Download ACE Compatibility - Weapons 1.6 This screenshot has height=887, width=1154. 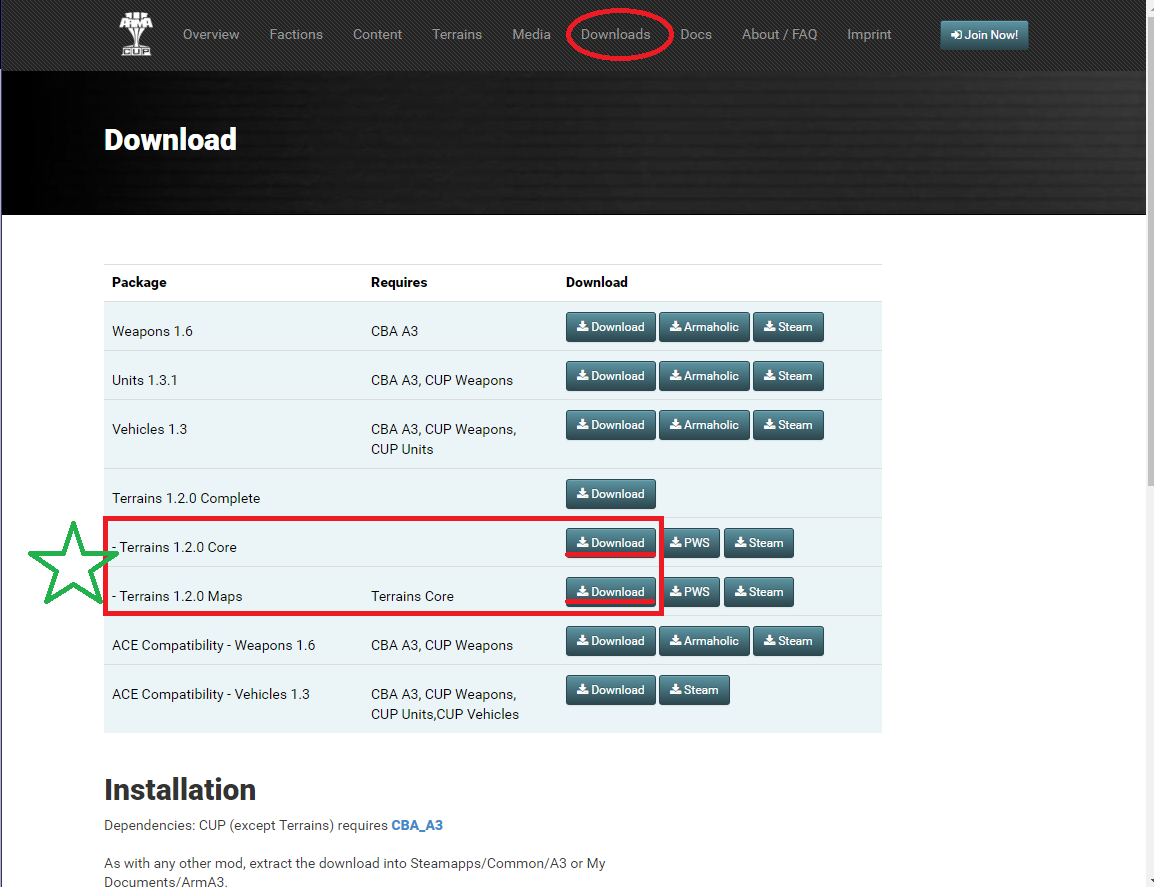tap(611, 641)
